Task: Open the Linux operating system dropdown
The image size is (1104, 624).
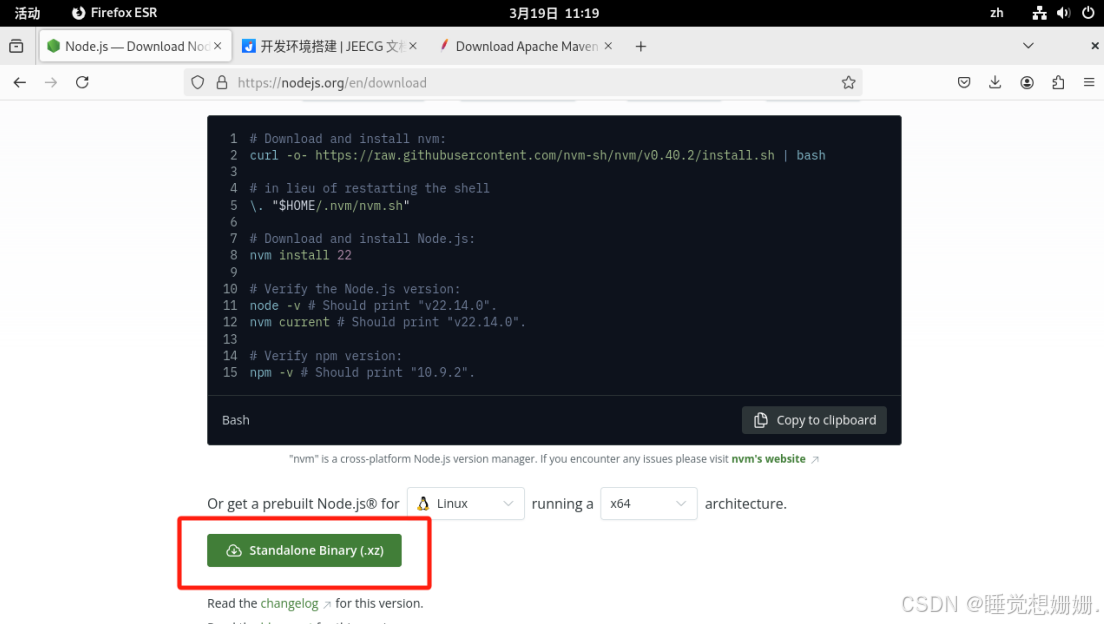Action: coord(465,503)
